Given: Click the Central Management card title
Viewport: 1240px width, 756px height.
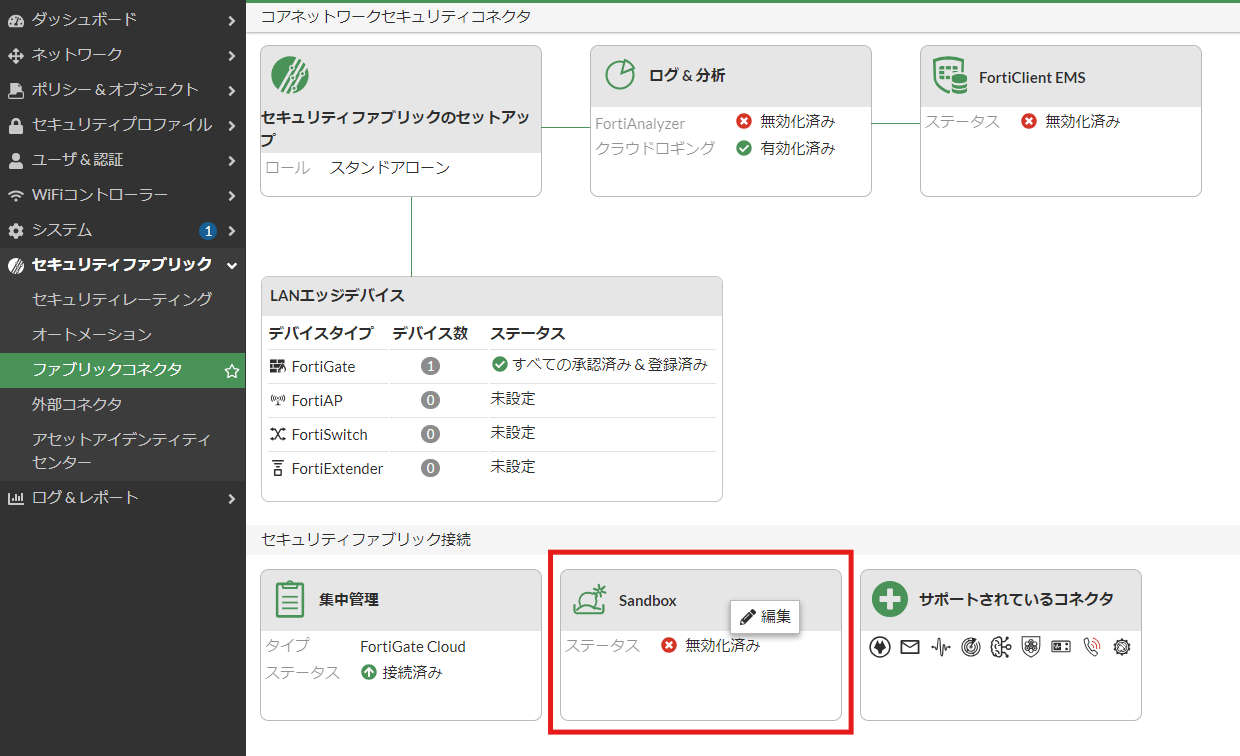Looking at the screenshot, I should click(349, 600).
